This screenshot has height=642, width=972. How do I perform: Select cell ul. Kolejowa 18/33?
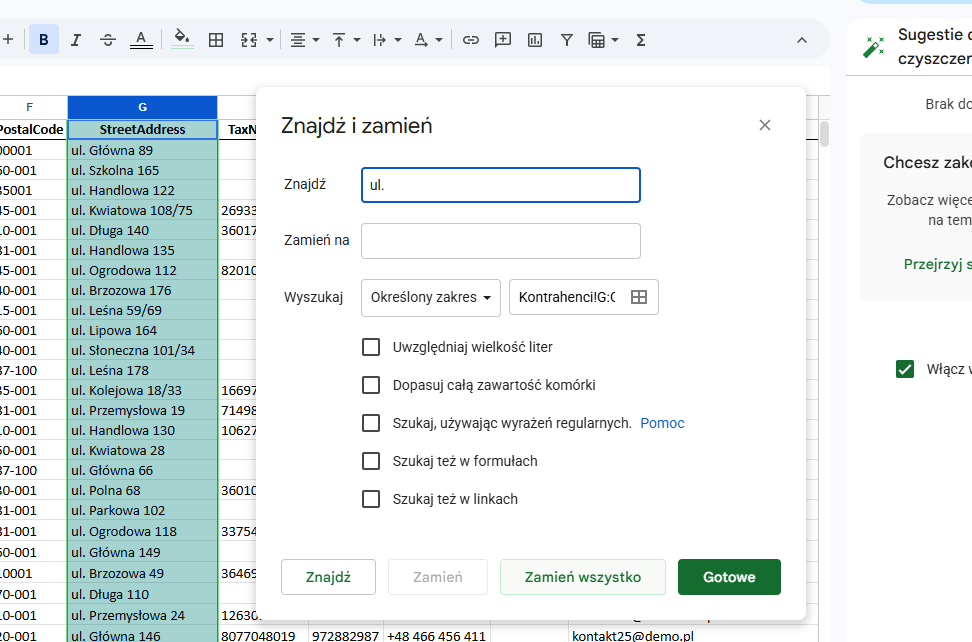click(143, 390)
